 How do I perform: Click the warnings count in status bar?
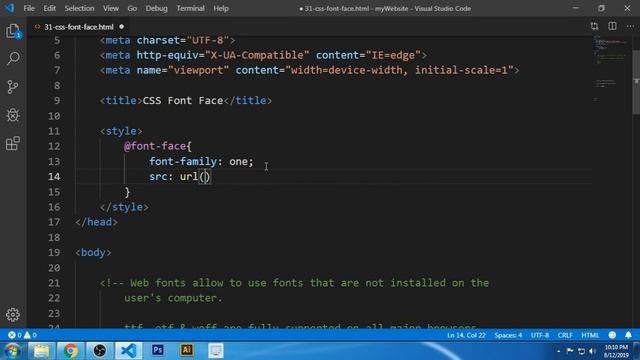(x=31, y=335)
